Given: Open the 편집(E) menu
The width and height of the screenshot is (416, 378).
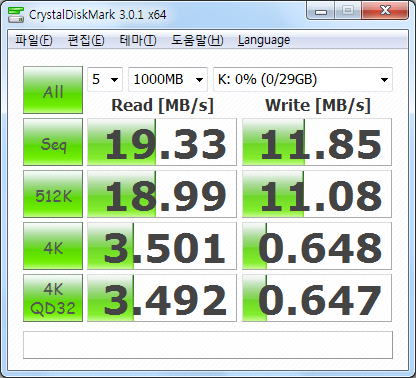Looking at the screenshot, I should coord(86,40).
